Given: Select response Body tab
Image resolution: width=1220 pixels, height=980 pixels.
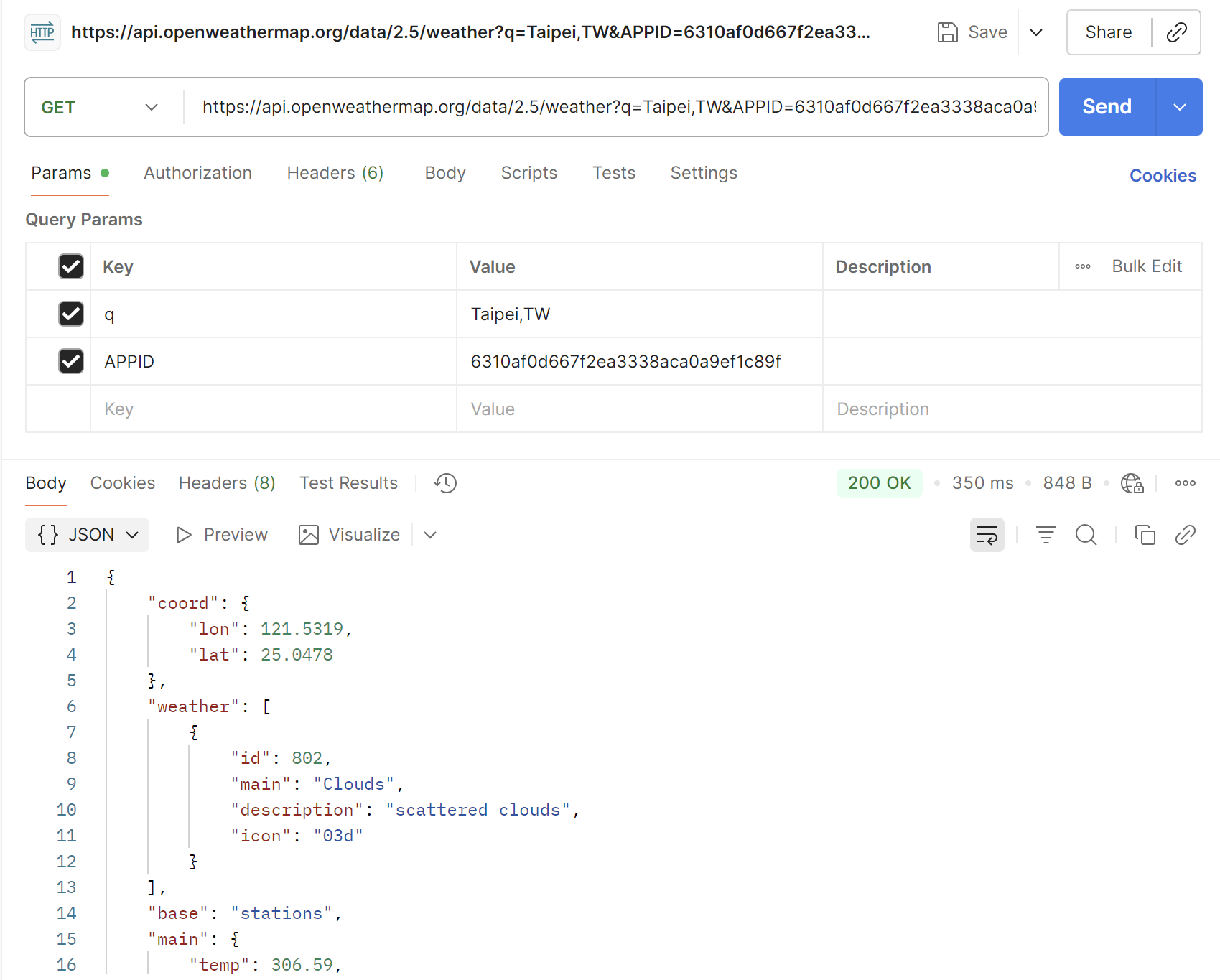Looking at the screenshot, I should point(46,483).
